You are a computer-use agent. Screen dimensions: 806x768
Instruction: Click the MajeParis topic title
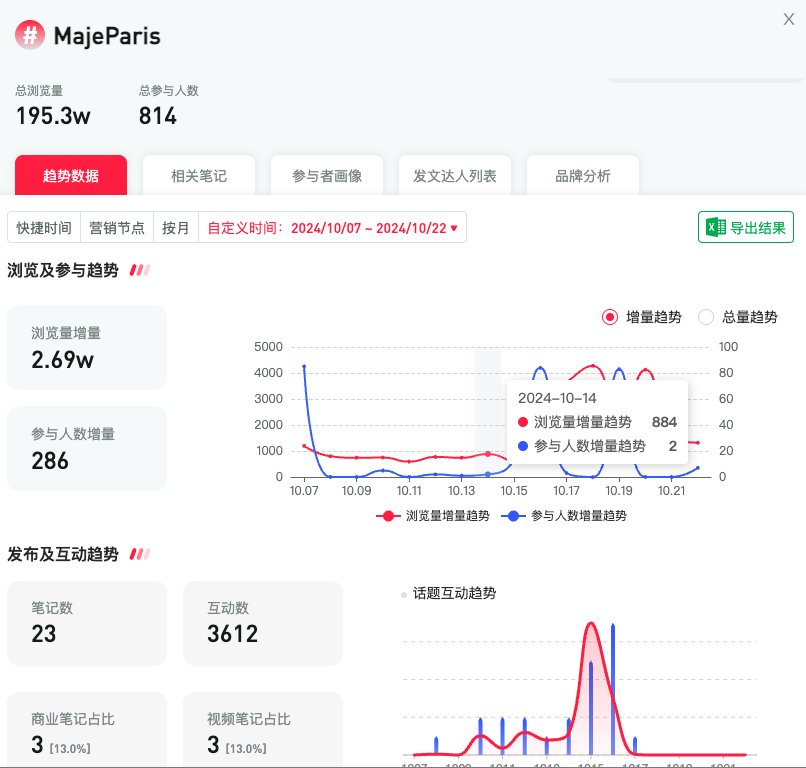pos(107,36)
